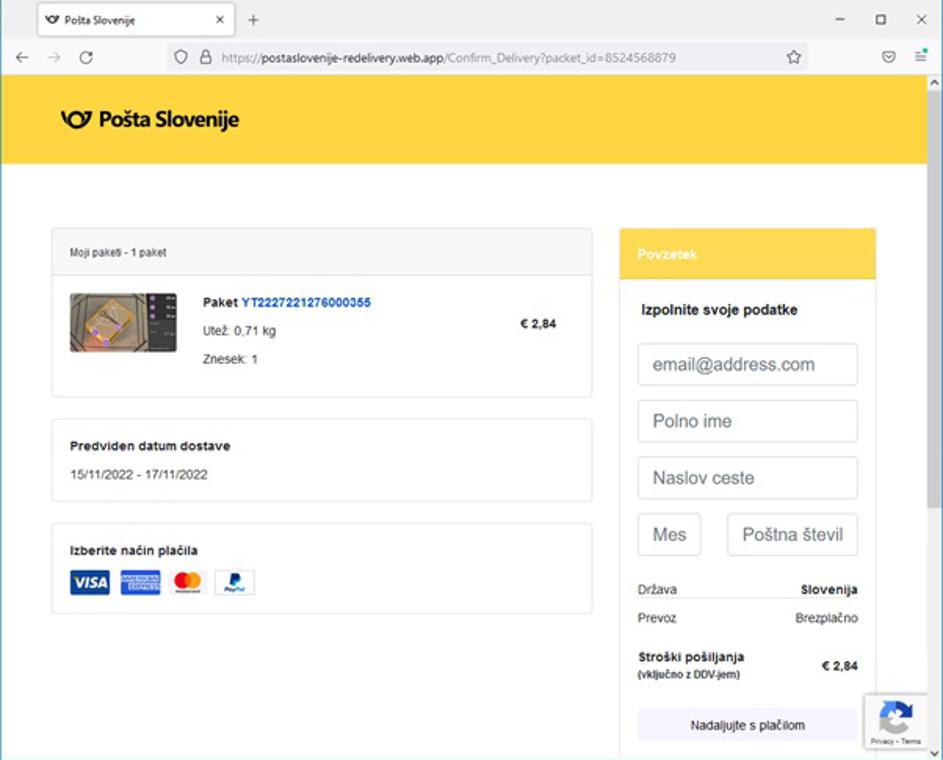Click the Pošta Slovenije header logo

(x=150, y=120)
